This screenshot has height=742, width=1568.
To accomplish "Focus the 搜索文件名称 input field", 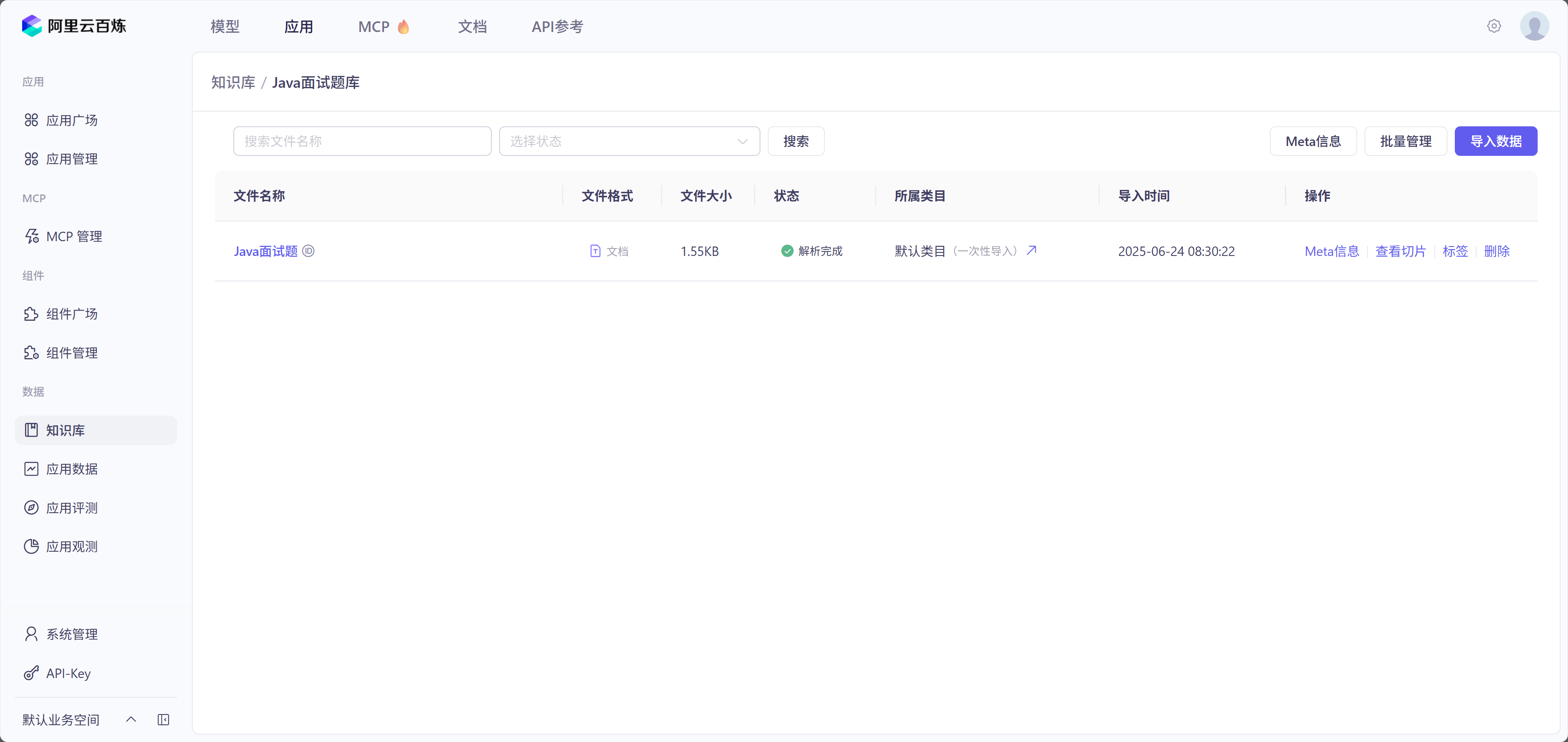I will click(x=362, y=141).
